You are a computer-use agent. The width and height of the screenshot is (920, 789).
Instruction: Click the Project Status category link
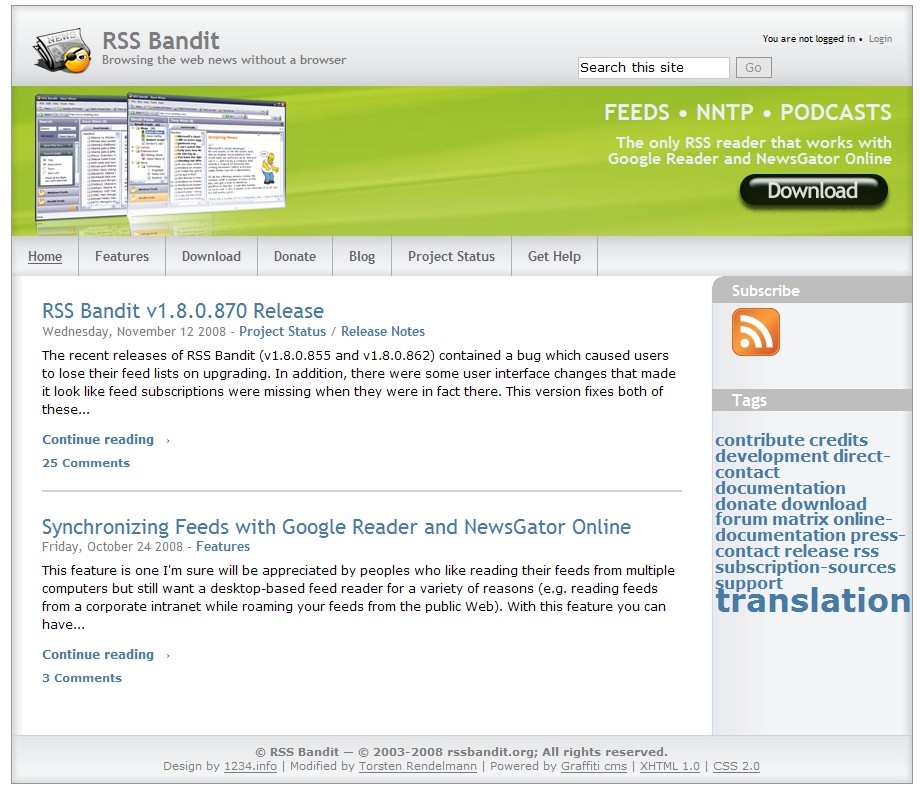tap(282, 331)
